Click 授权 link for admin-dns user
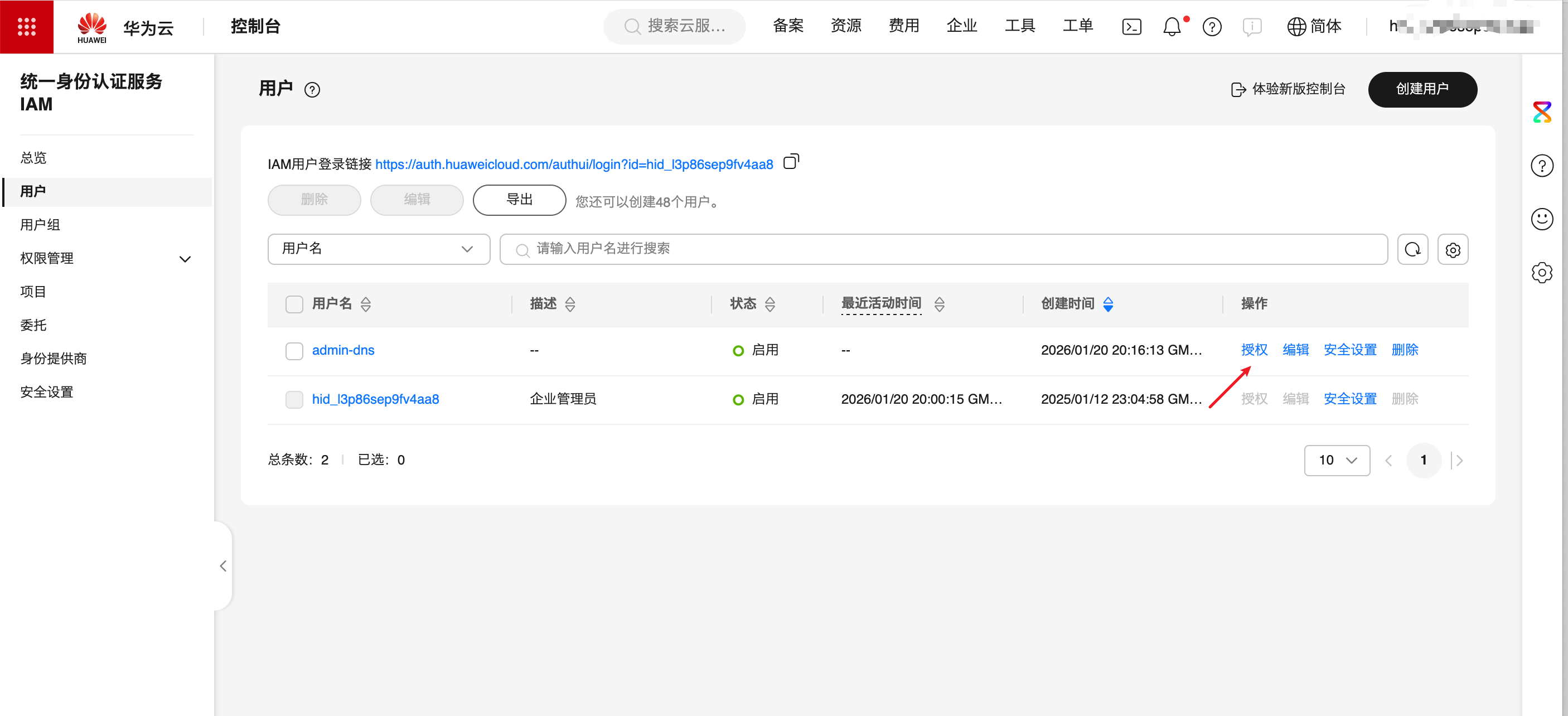Screen dimensions: 1568x716 pos(1254,350)
